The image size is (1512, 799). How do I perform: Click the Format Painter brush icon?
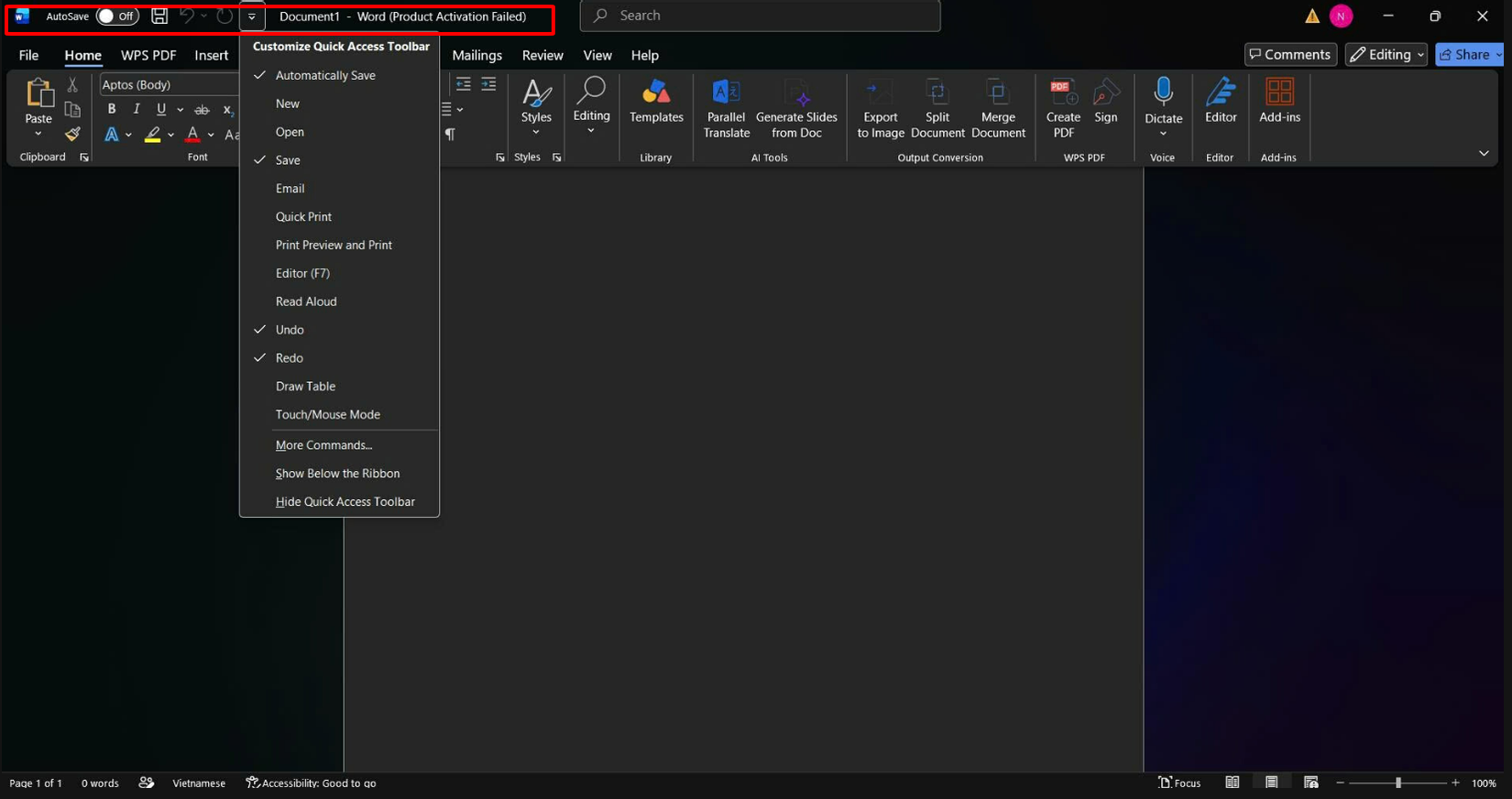coord(72,134)
